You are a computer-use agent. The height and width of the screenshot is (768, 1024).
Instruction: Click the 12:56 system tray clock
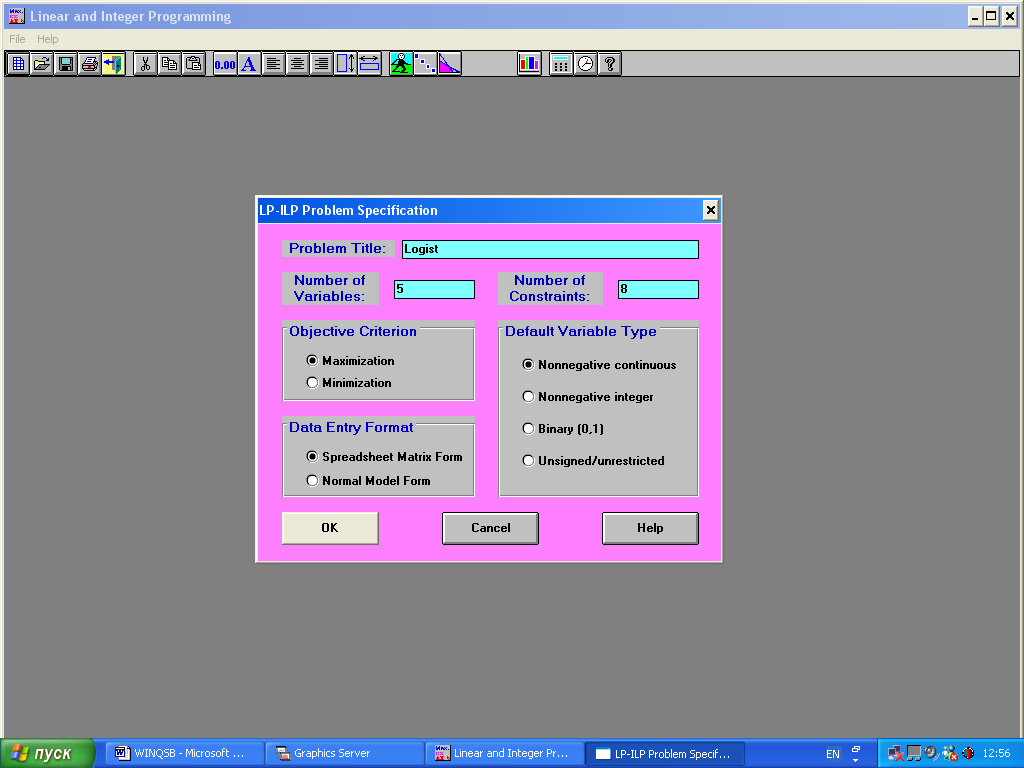click(997, 754)
